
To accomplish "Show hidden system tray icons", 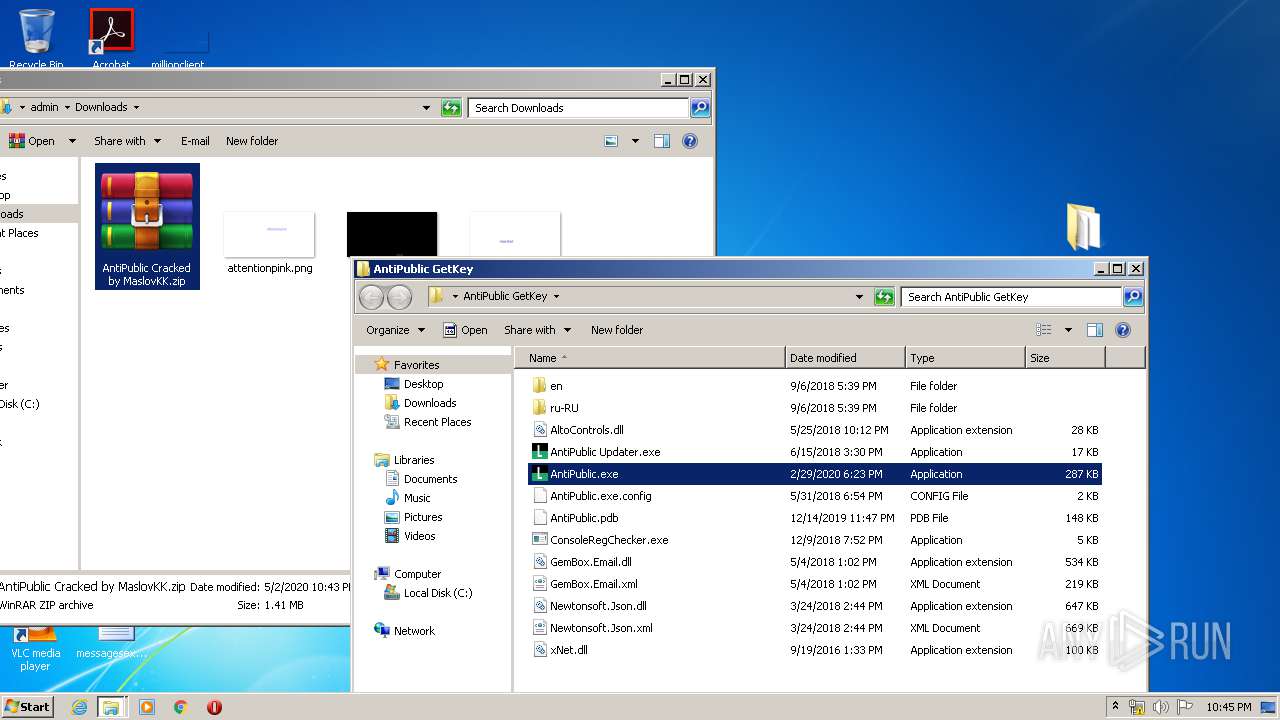I will (x=1115, y=707).
